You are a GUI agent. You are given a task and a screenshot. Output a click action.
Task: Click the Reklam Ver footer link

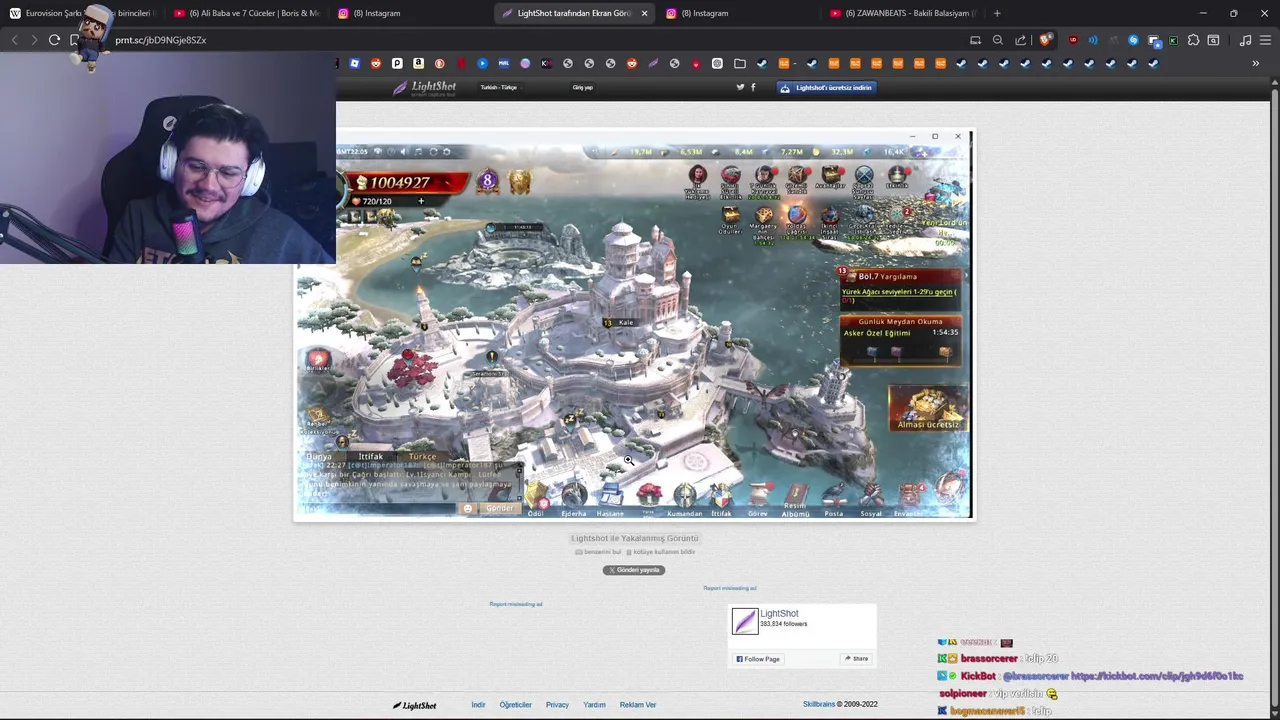tap(638, 705)
